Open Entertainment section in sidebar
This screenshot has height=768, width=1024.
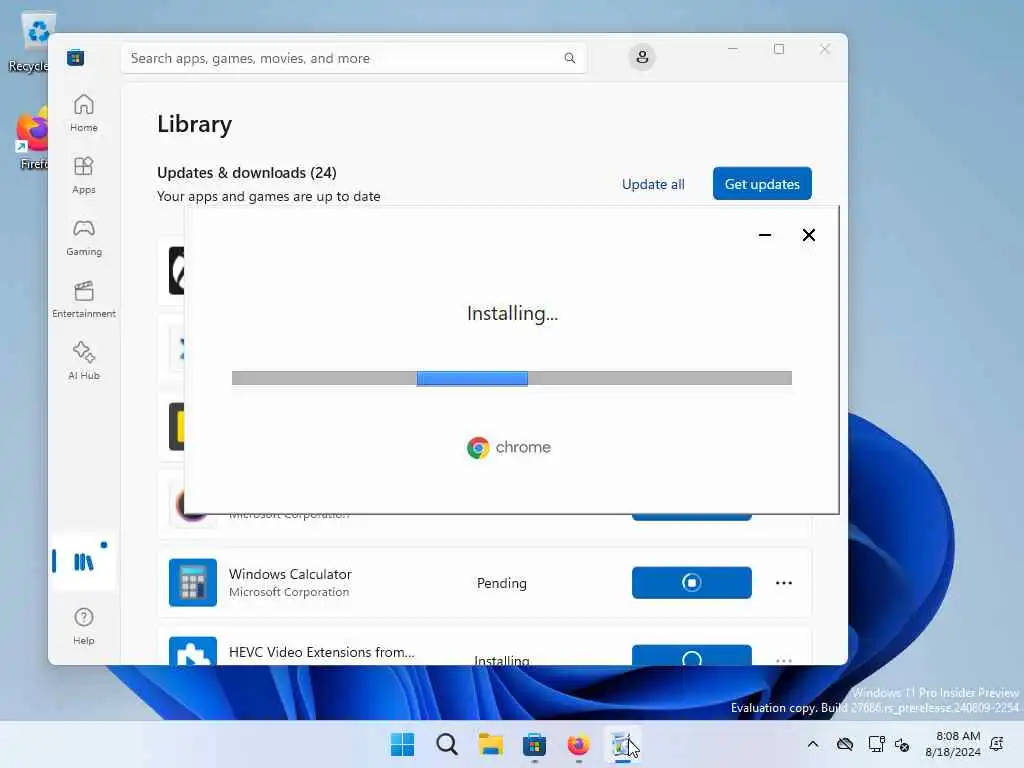(84, 299)
